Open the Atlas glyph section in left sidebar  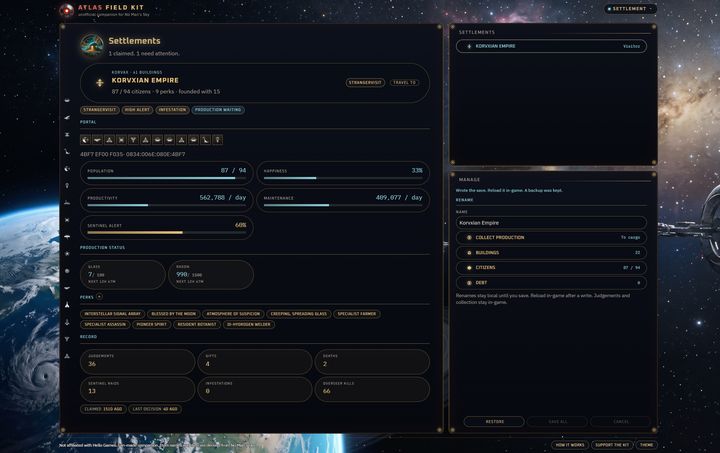tap(67, 356)
